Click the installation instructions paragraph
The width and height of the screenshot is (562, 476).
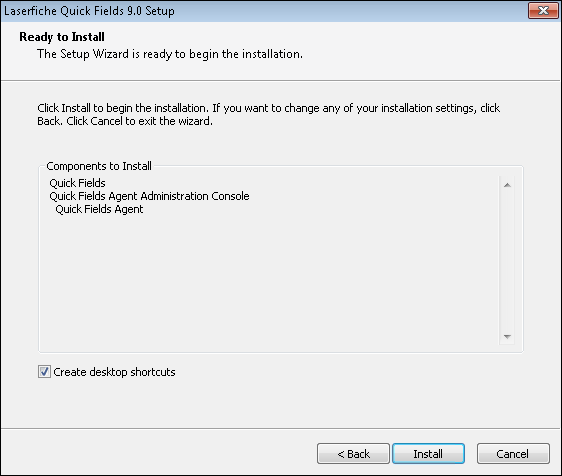click(x=268, y=114)
